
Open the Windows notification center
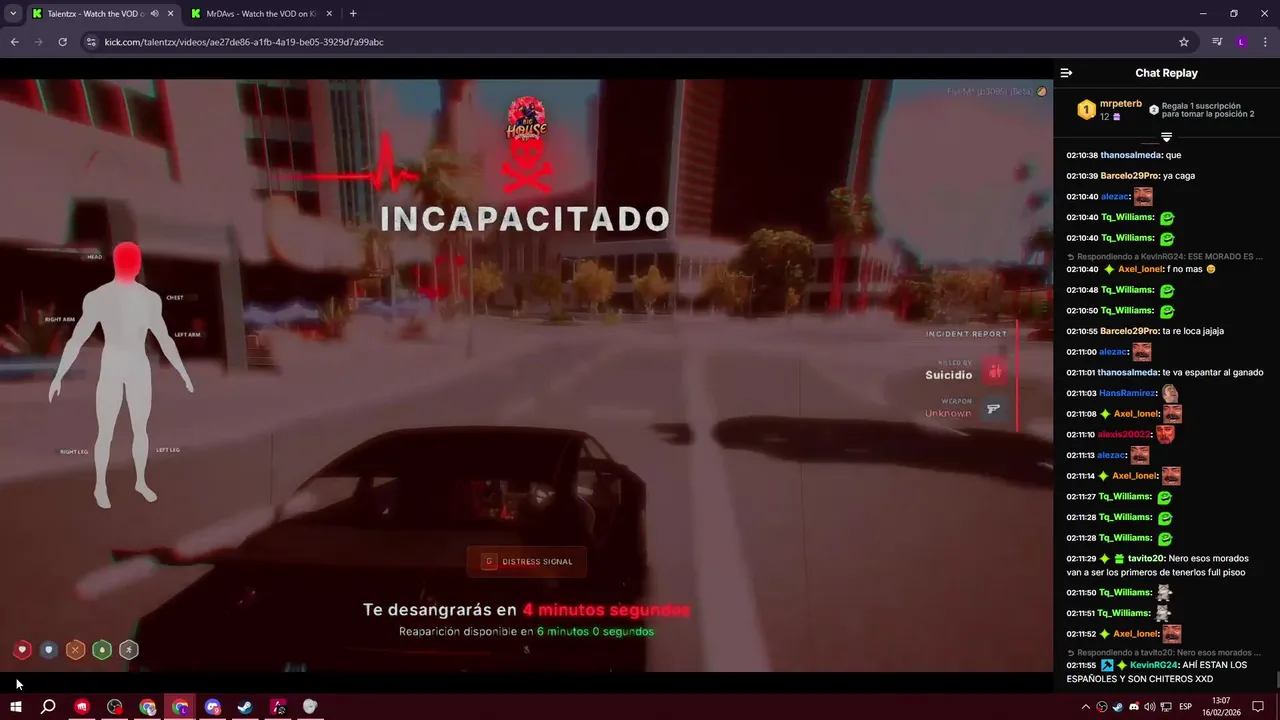(1258, 707)
